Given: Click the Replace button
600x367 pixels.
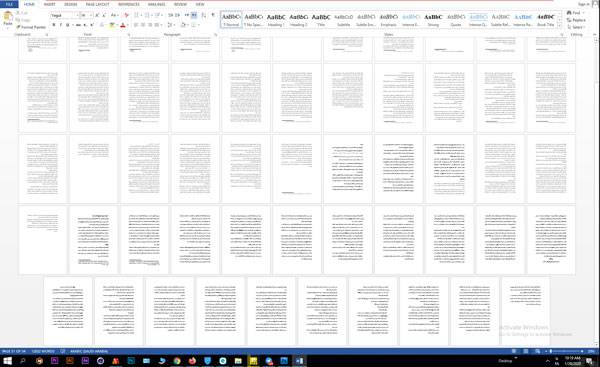Looking at the screenshot, I should tap(576, 20).
